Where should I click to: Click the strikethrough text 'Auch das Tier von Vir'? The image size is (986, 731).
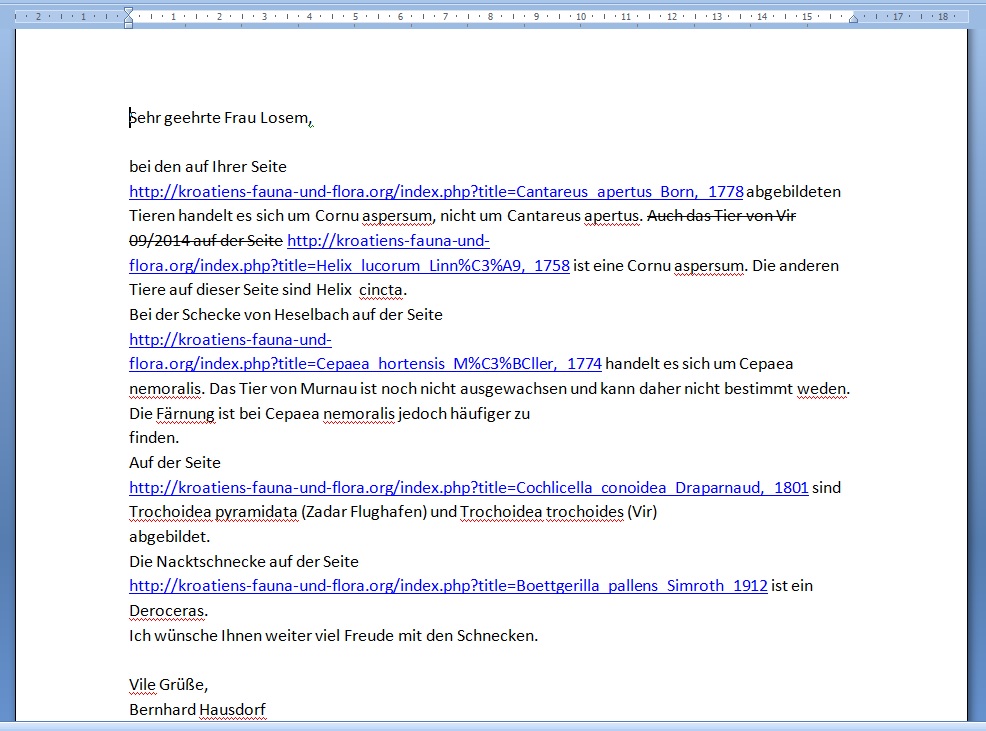pos(721,216)
